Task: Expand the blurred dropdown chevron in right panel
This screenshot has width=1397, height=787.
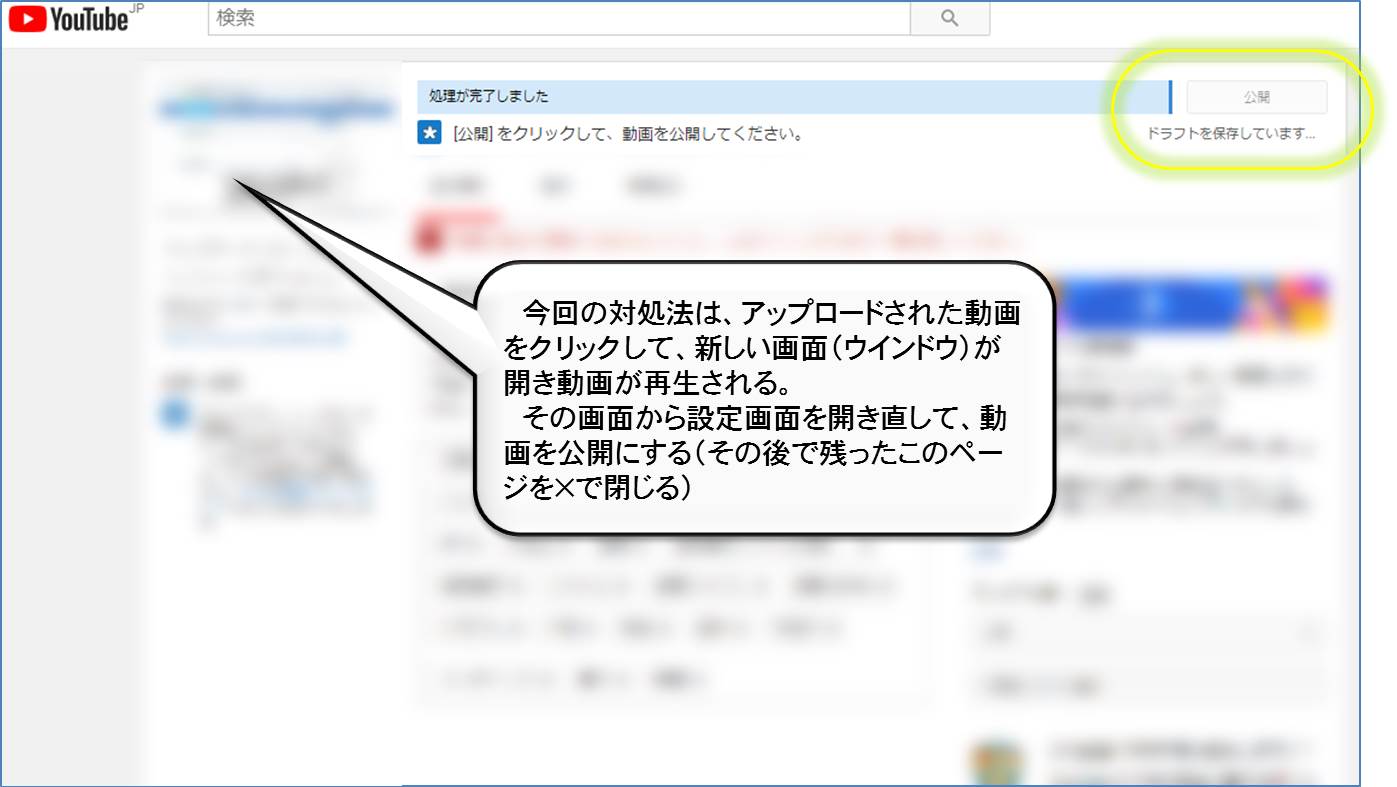Action: [x=1310, y=632]
